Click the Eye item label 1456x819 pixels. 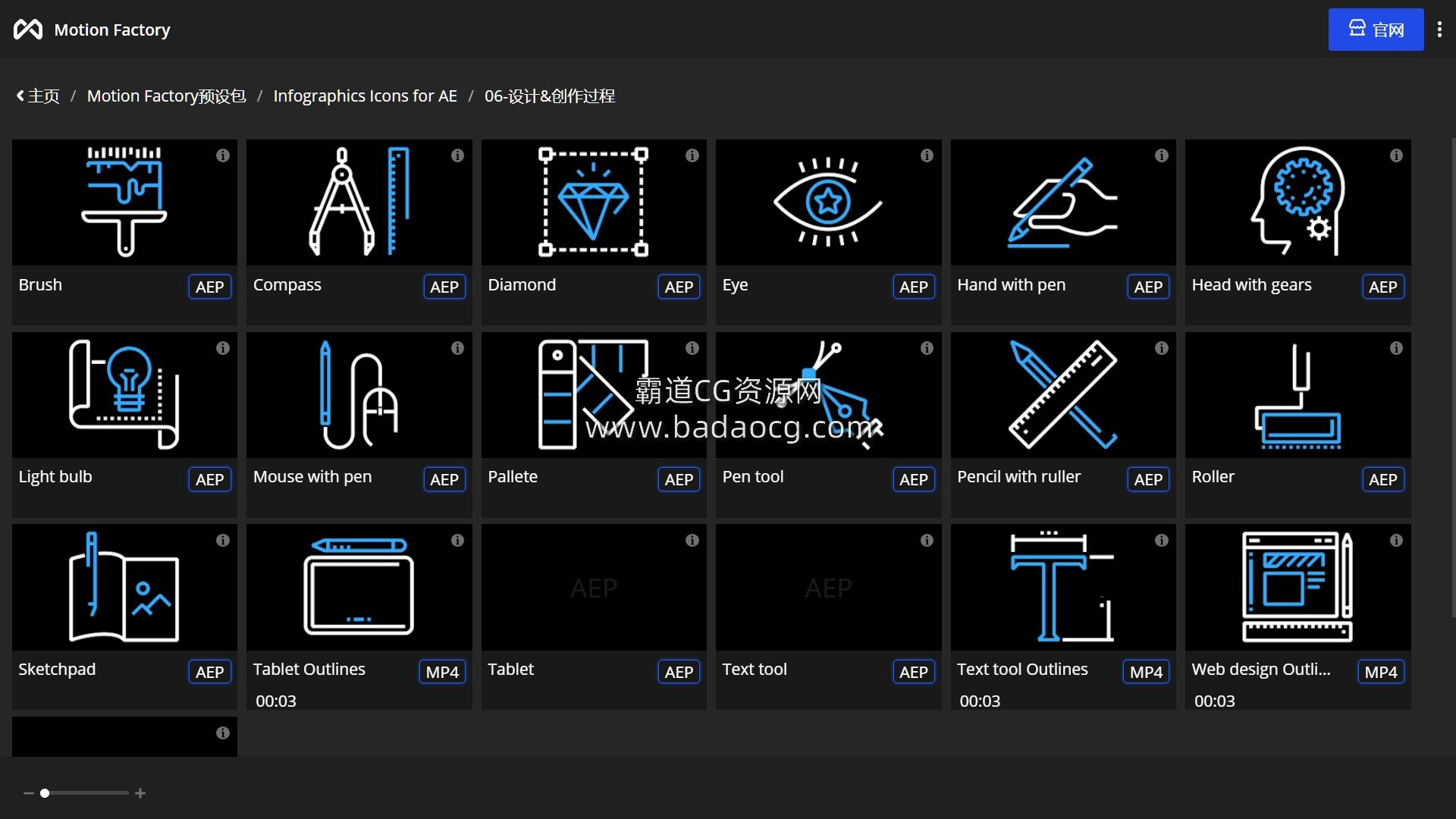point(735,285)
